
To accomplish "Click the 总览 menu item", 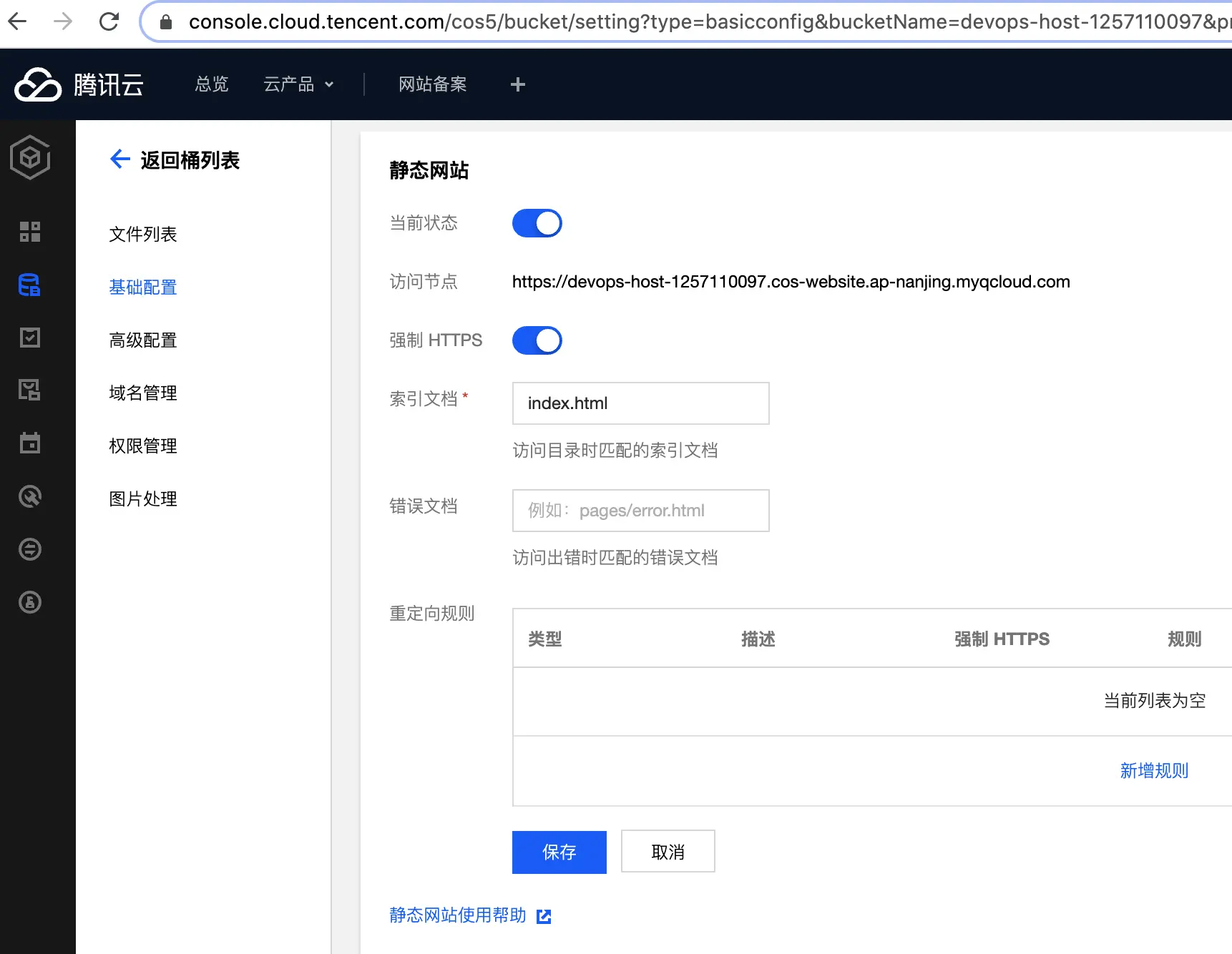I will pyautogui.click(x=211, y=84).
